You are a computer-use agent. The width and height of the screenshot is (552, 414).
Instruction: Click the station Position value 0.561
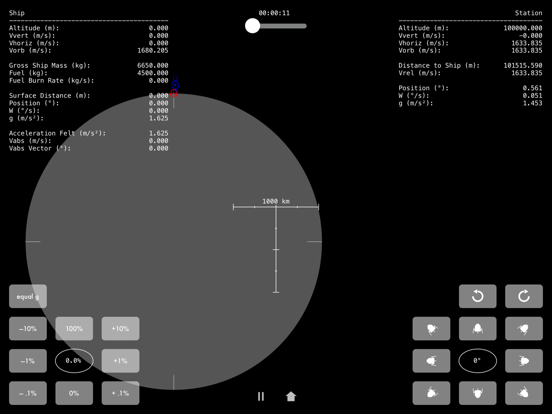tap(532, 88)
